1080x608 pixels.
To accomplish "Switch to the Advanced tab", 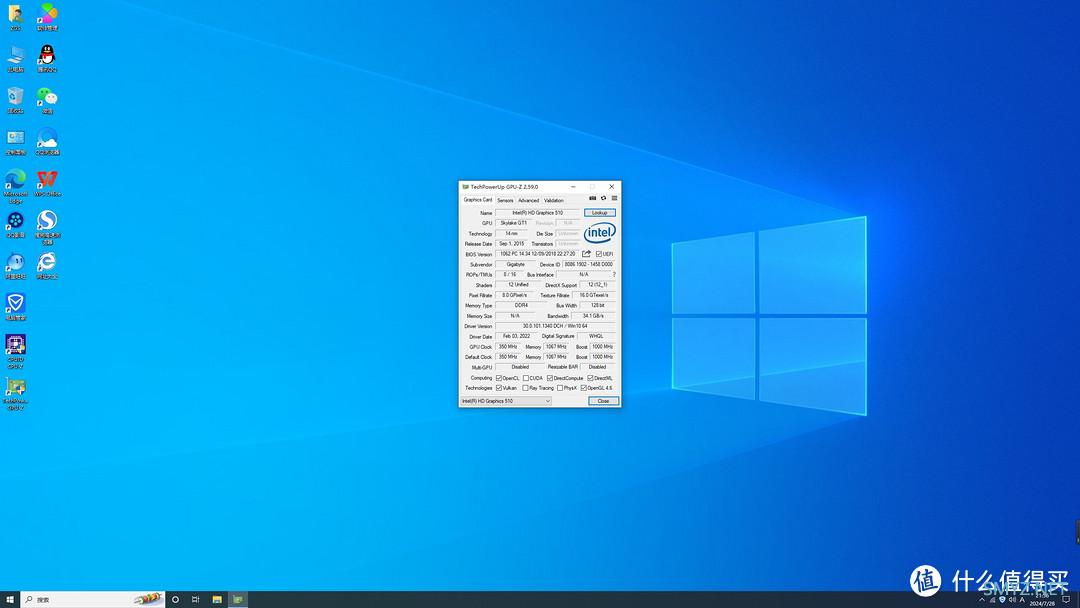I will tap(528, 200).
